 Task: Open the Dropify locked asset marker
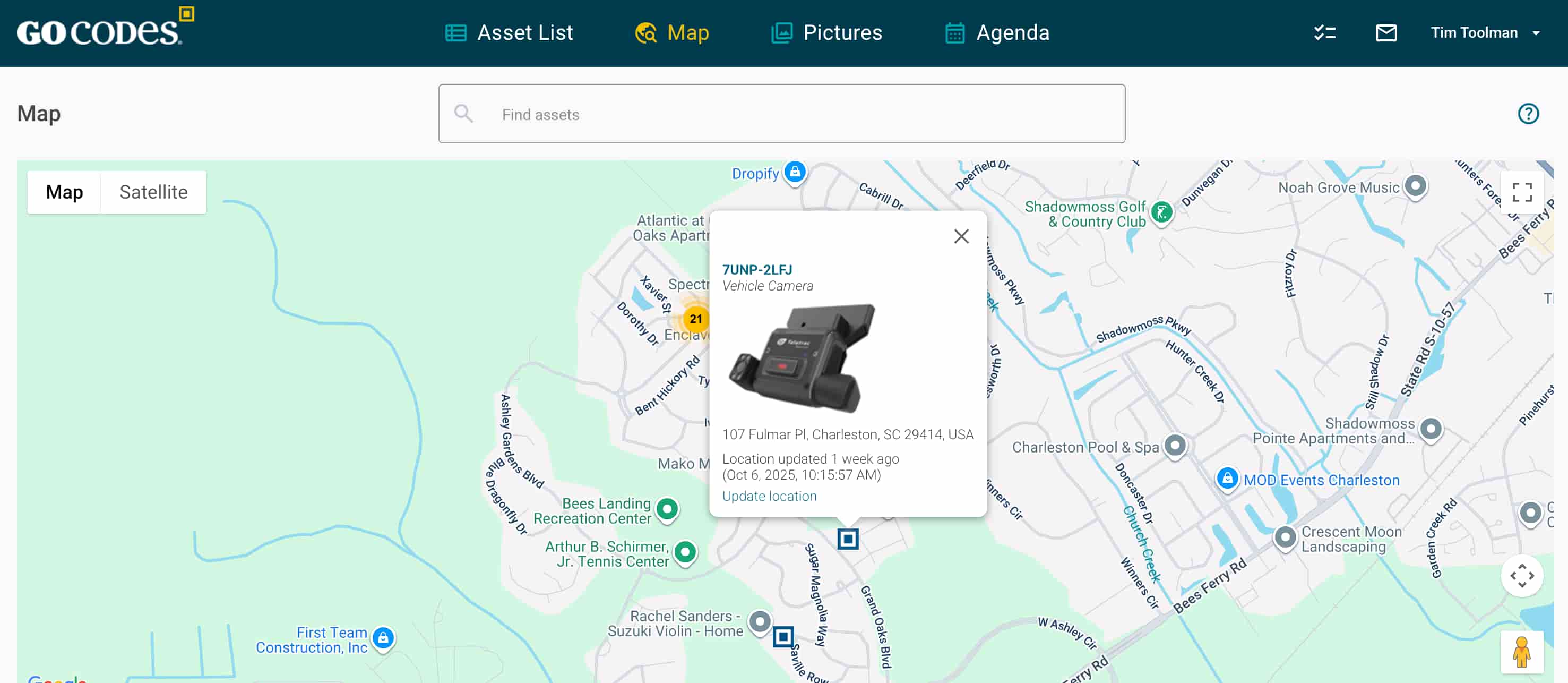pos(794,172)
